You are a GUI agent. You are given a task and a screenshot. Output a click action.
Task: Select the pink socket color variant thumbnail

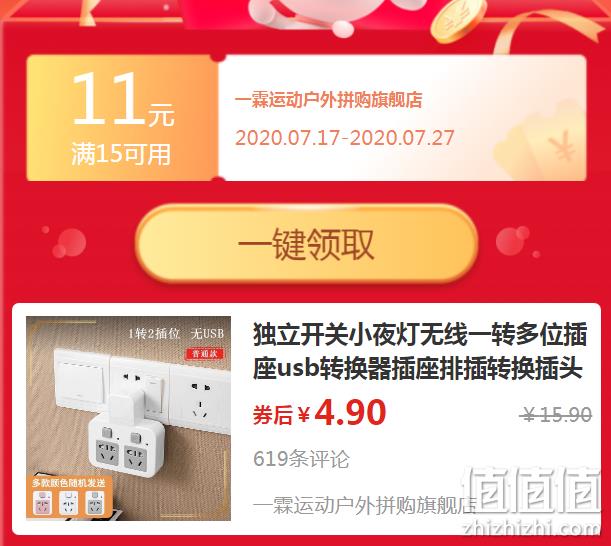pos(43,503)
